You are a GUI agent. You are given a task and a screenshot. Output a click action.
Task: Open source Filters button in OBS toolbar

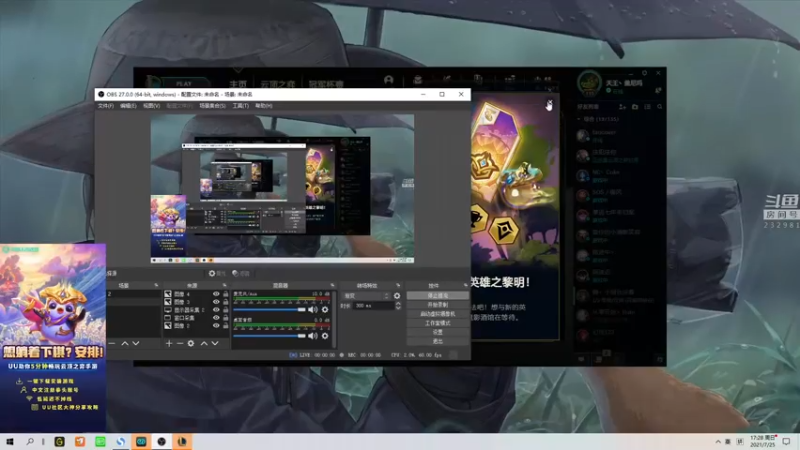pyautogui.click(x=241, y=273)
